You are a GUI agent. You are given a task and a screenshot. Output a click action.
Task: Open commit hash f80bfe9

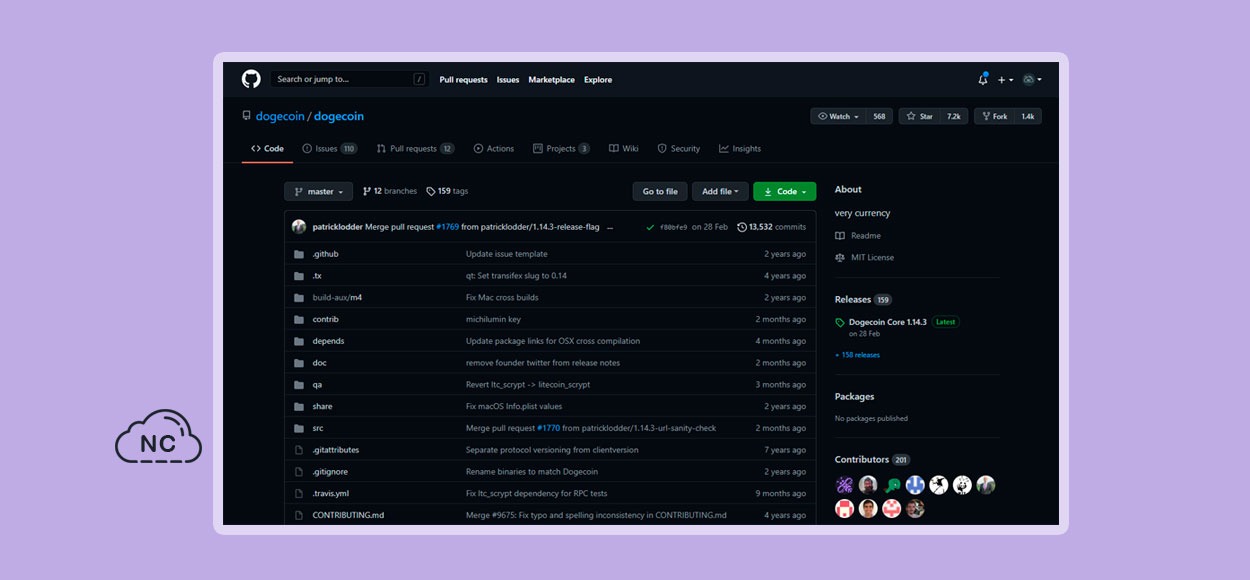(x=673, y=227)
